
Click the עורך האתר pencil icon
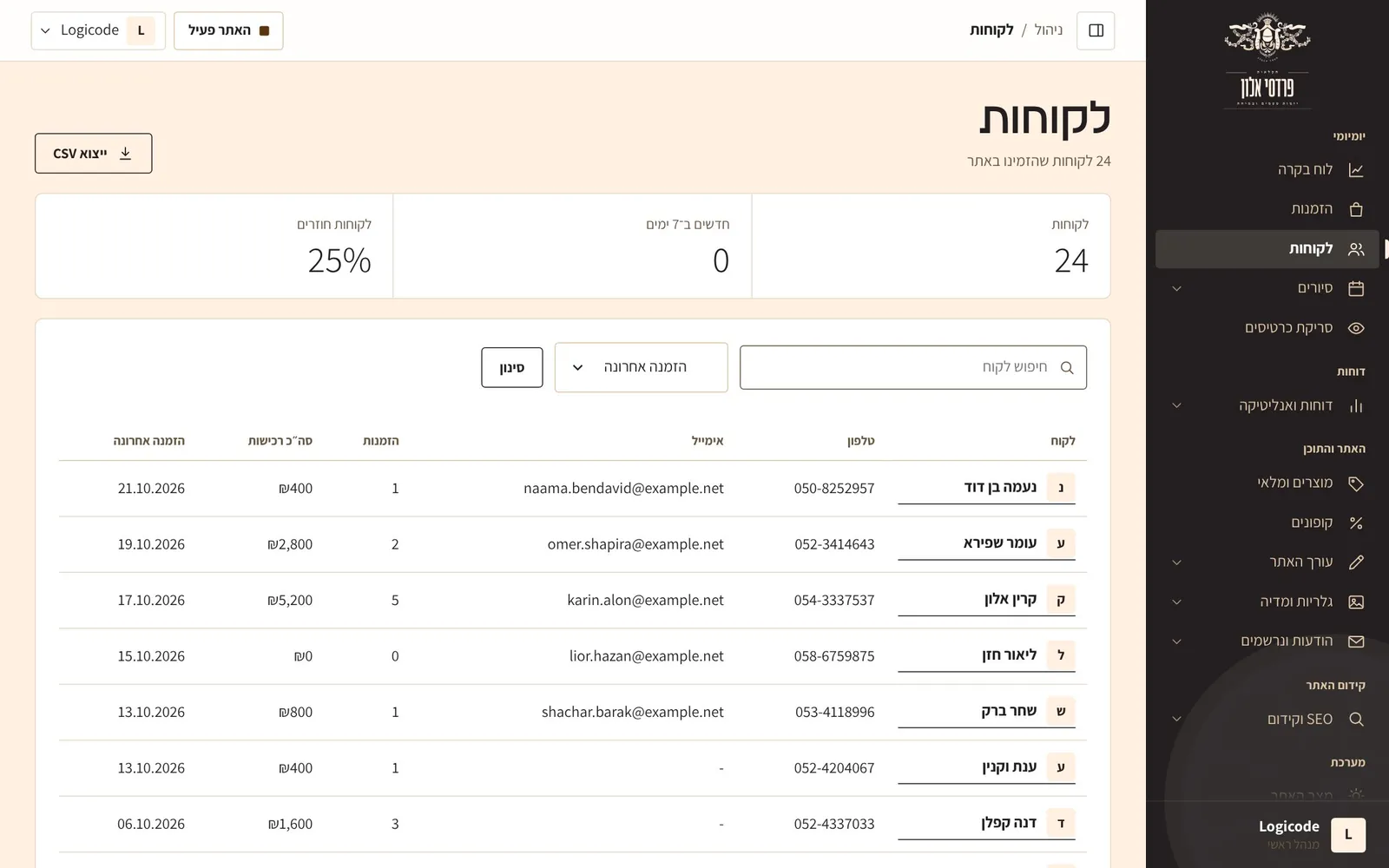[1356, 562]
